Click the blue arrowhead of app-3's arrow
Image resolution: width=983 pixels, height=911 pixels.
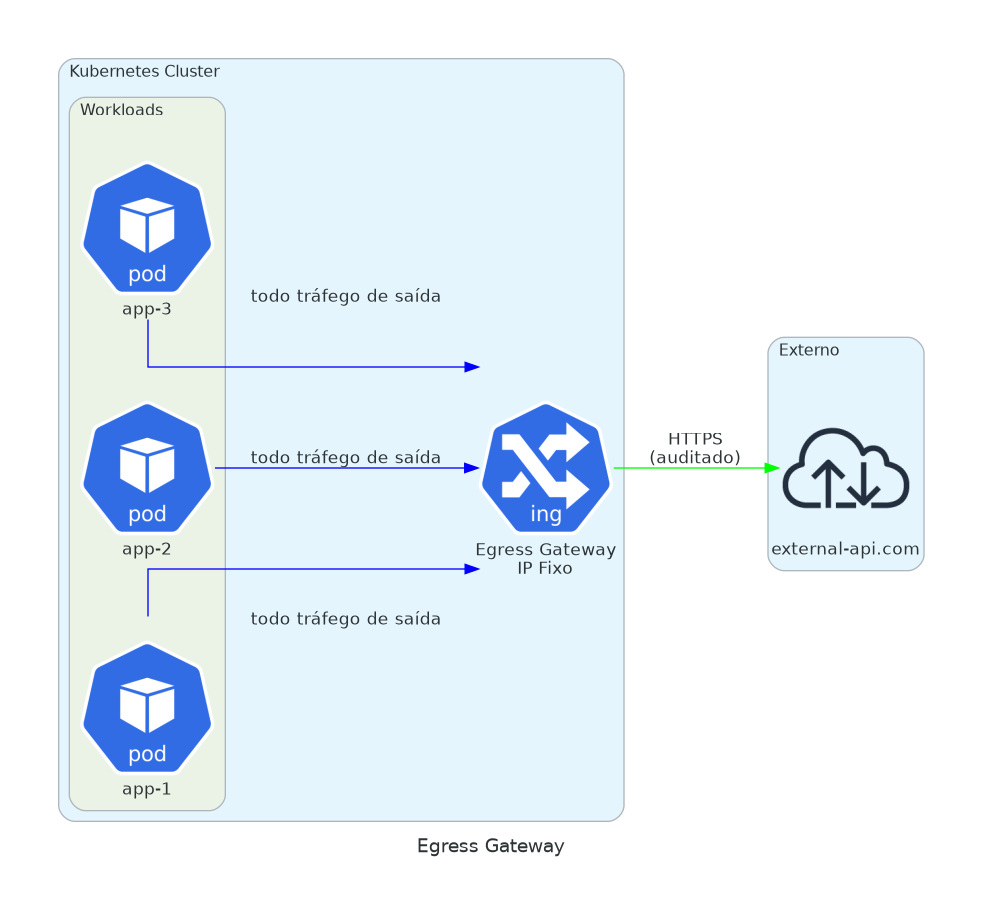click(472, 367)
